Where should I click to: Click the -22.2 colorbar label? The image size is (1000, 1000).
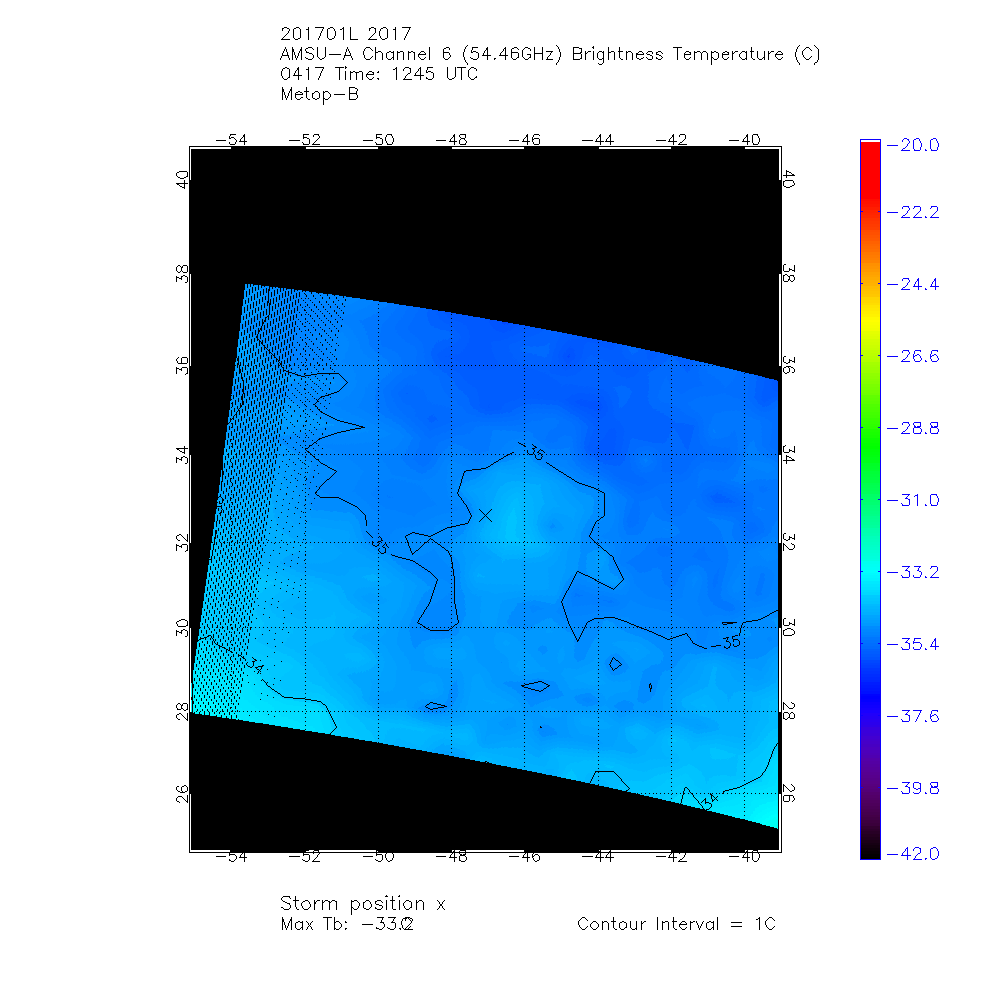[x=913, y=212]
